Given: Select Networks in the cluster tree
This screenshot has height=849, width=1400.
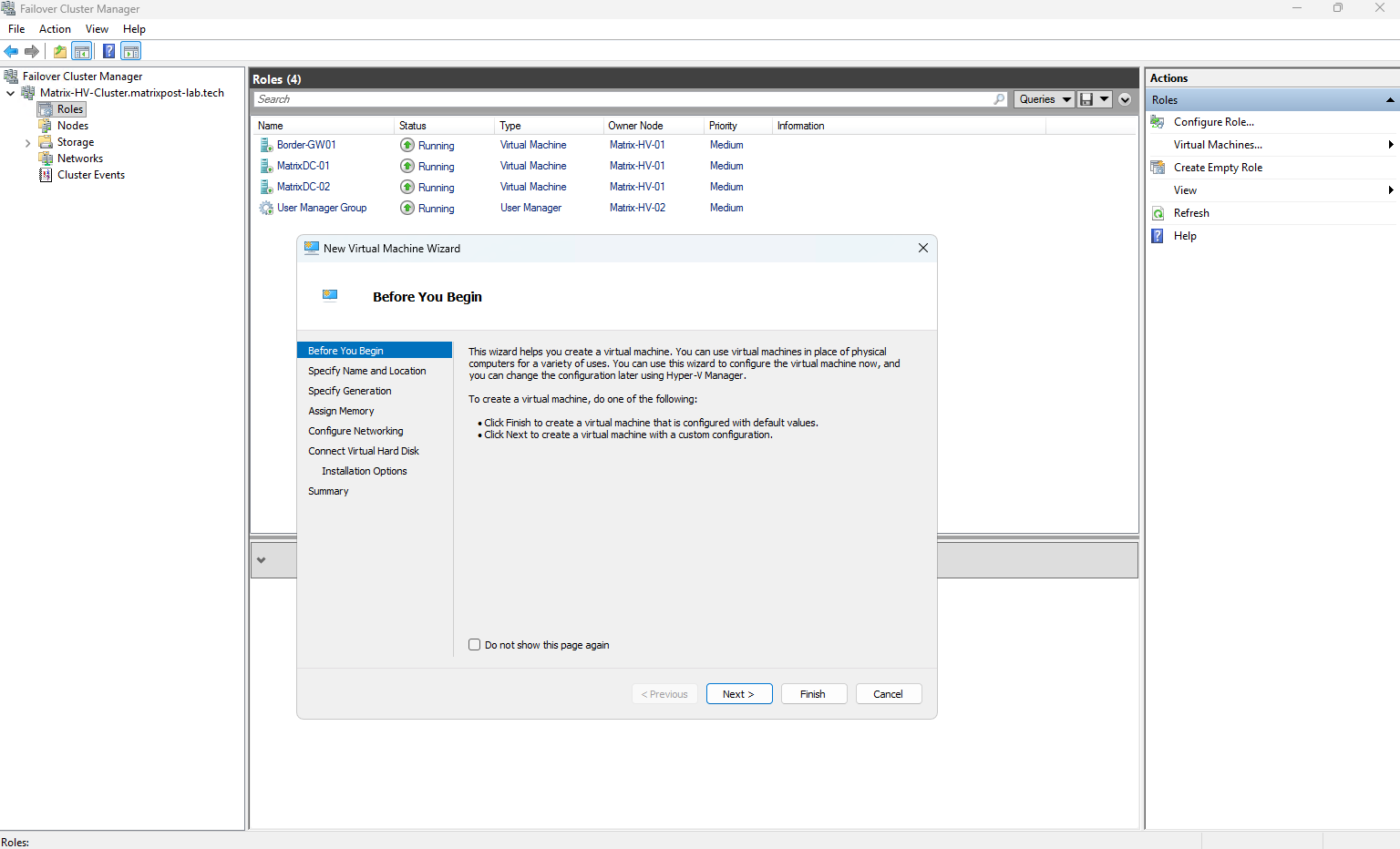Looking at the screenshot, I should pyautogui.click(x=80, y=159).
